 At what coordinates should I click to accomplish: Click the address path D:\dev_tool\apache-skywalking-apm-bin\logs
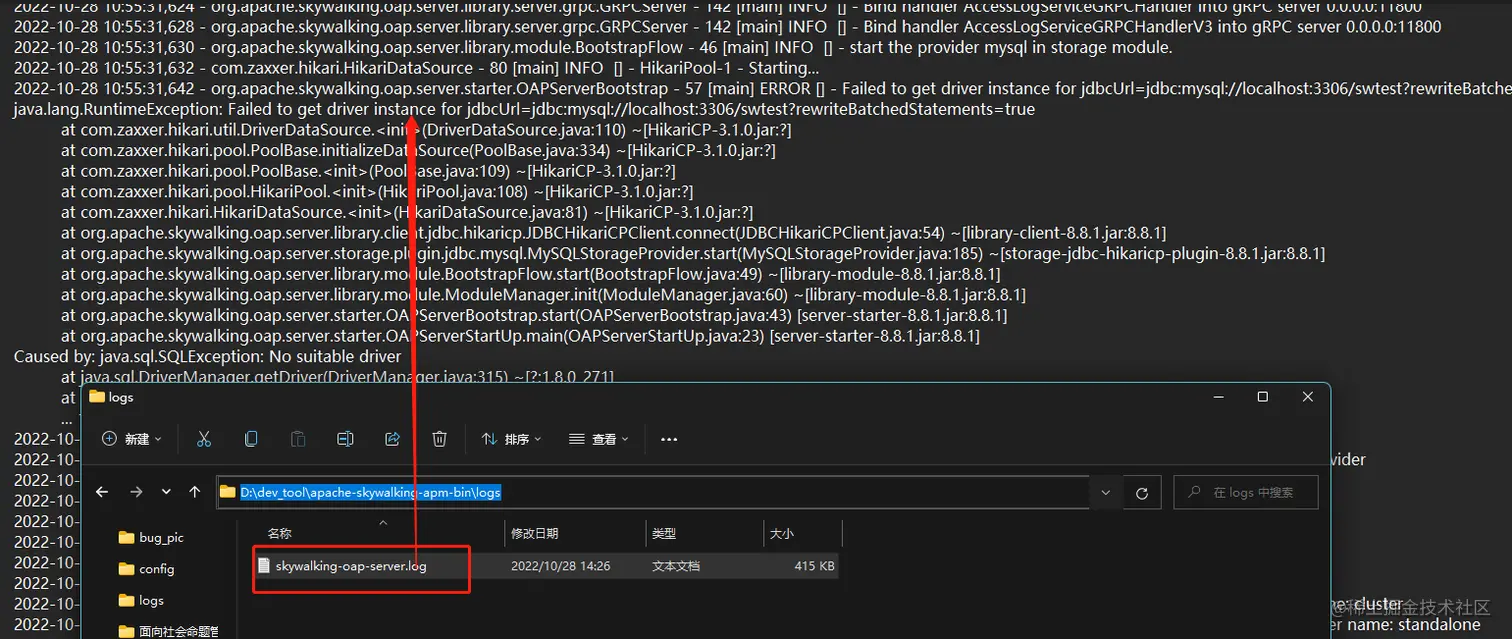[x=371, y=492]
